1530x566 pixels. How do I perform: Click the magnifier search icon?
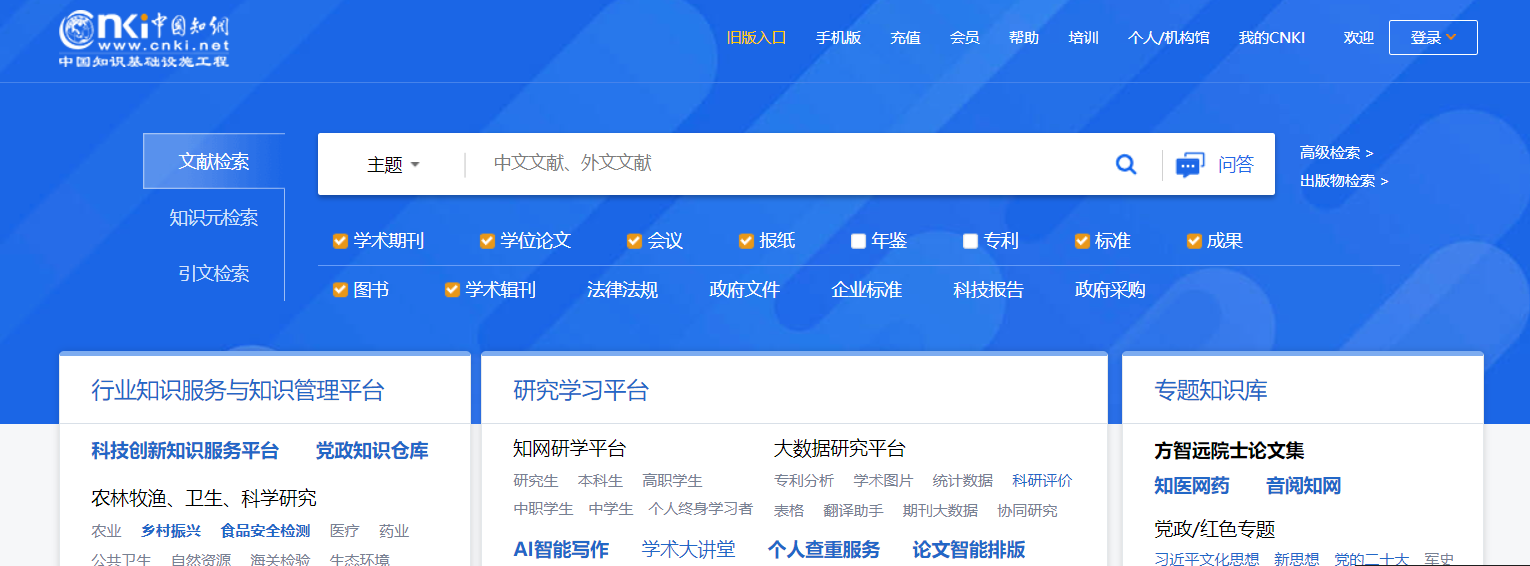click(1126, 165)
